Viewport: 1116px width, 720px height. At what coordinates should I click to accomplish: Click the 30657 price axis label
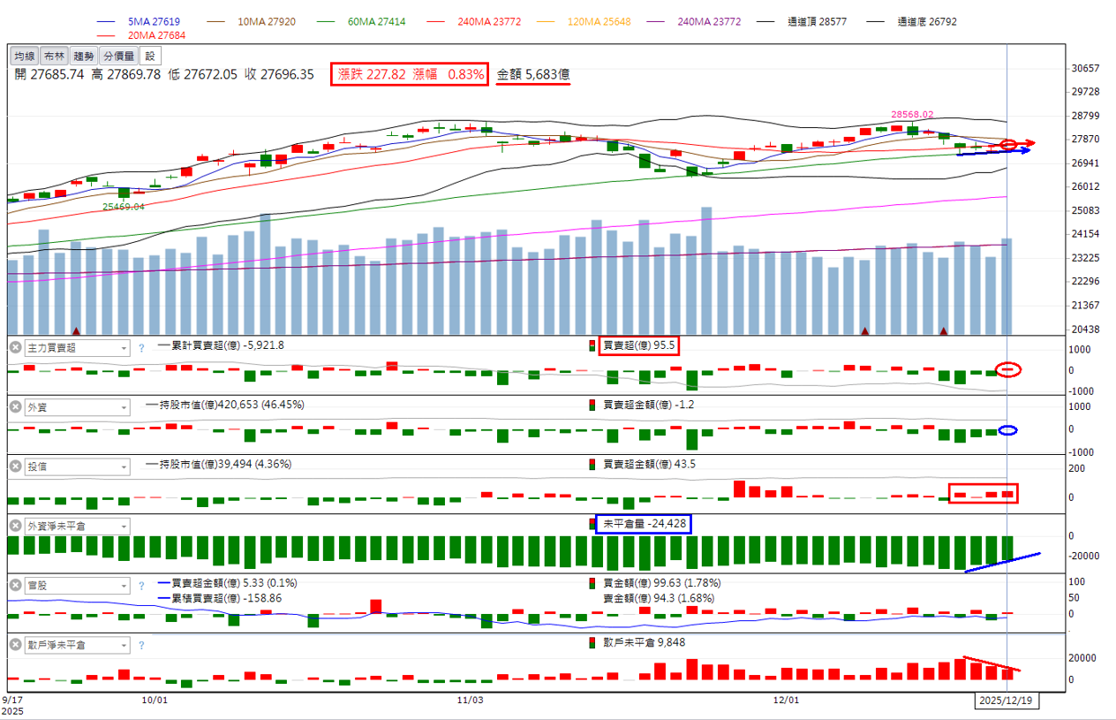pos(1085,68)
